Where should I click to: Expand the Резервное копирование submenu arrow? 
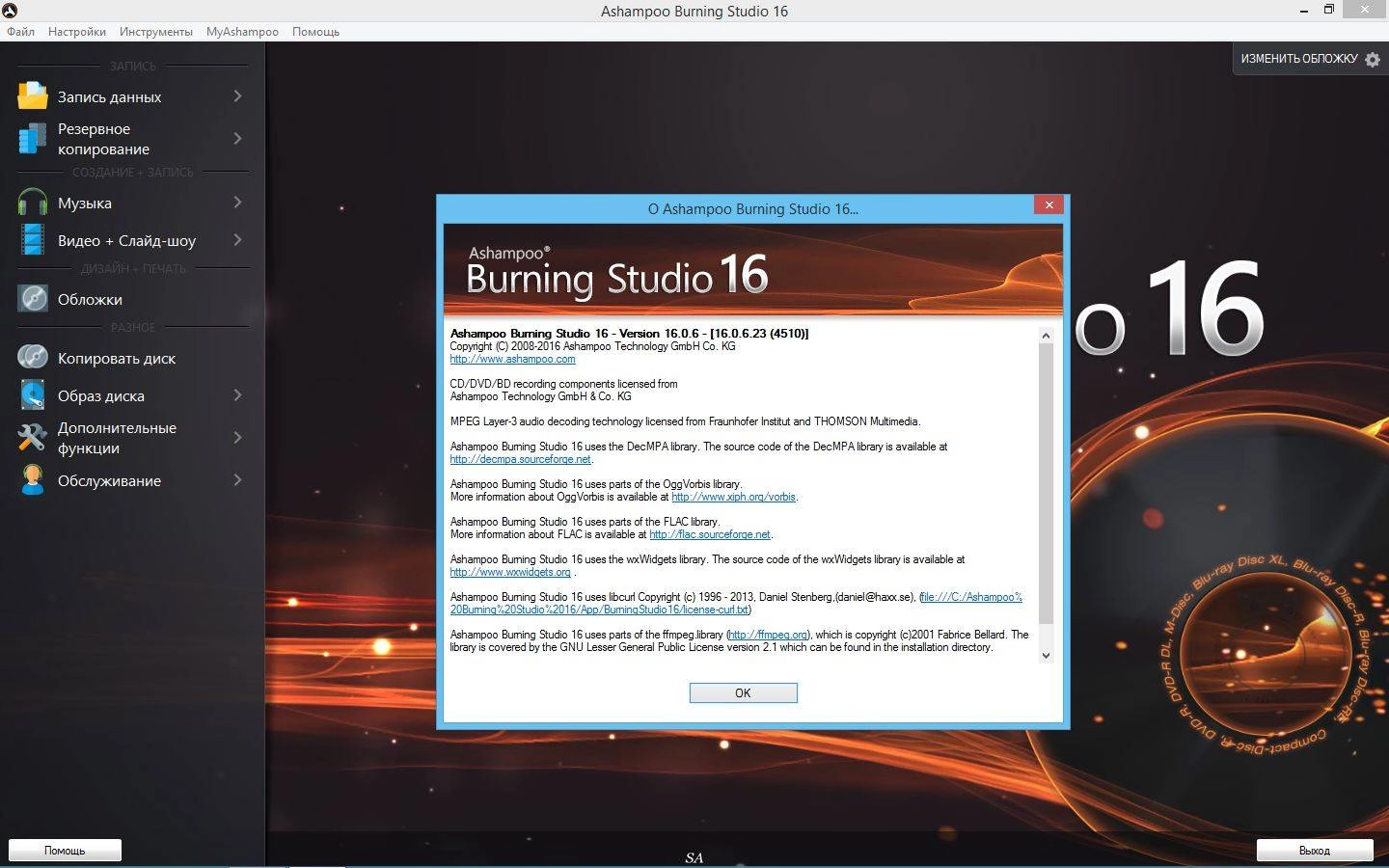(x=237, y=138)
